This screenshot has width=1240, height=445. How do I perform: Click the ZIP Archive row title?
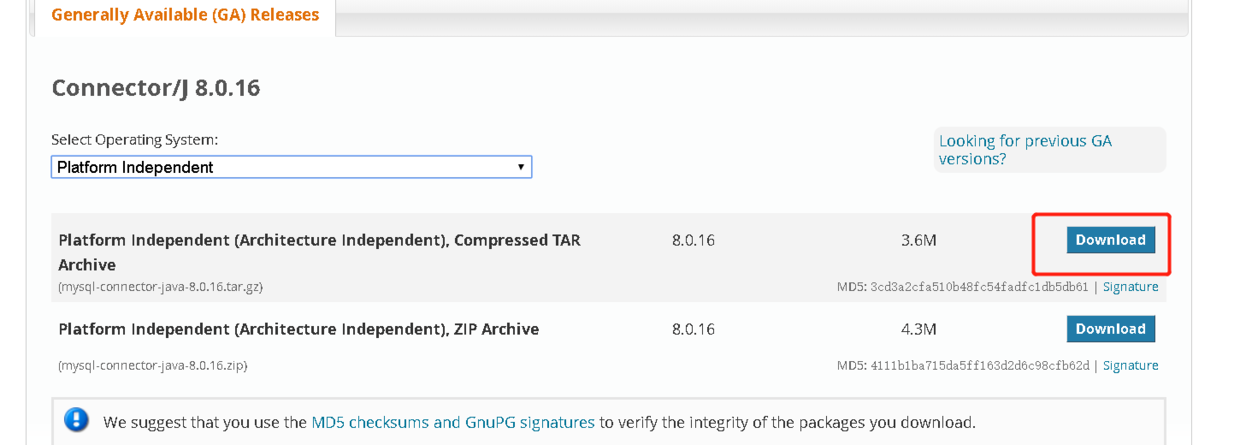coord(299,329)
